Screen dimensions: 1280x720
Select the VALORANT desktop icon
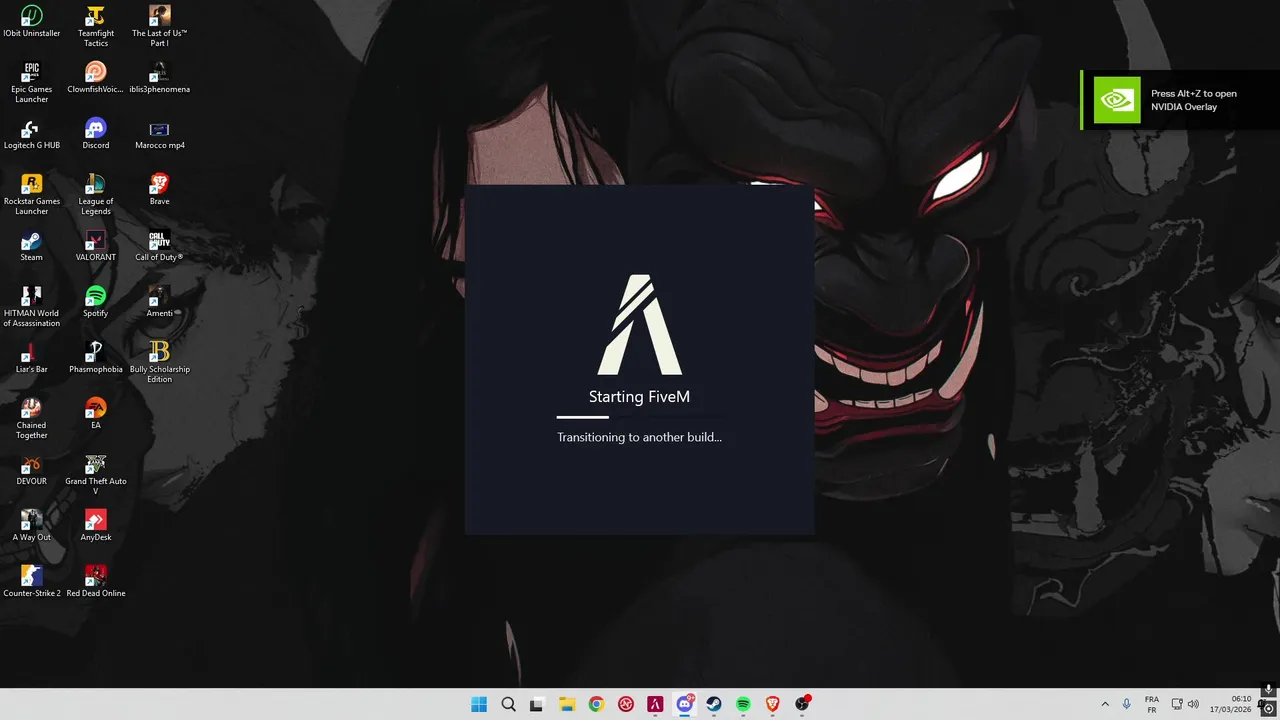(x=95, y=246)
